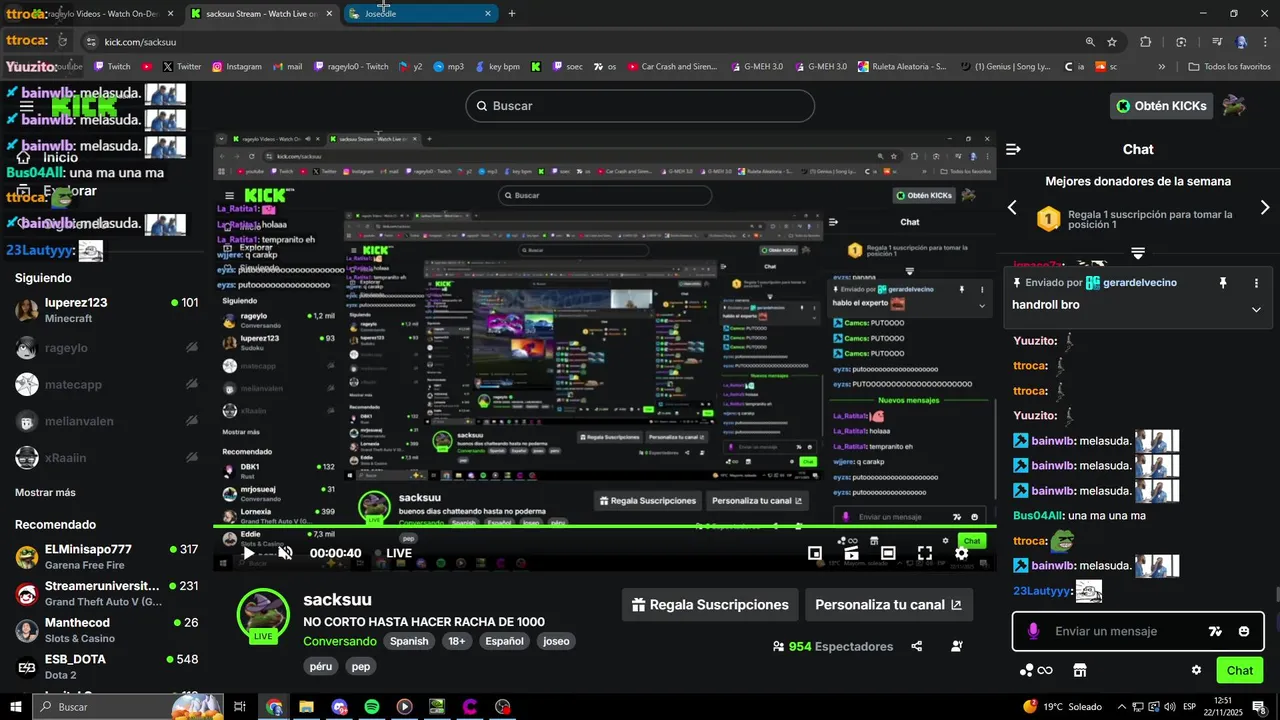This screenshot has width=1280, height=720.
Task: Open ELMinisapo777 recommended channel
Action: point(106,557)
